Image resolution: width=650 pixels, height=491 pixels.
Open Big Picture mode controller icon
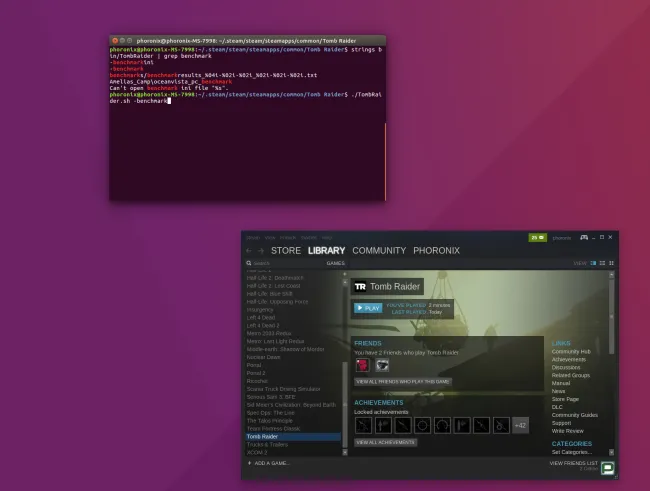584,238
